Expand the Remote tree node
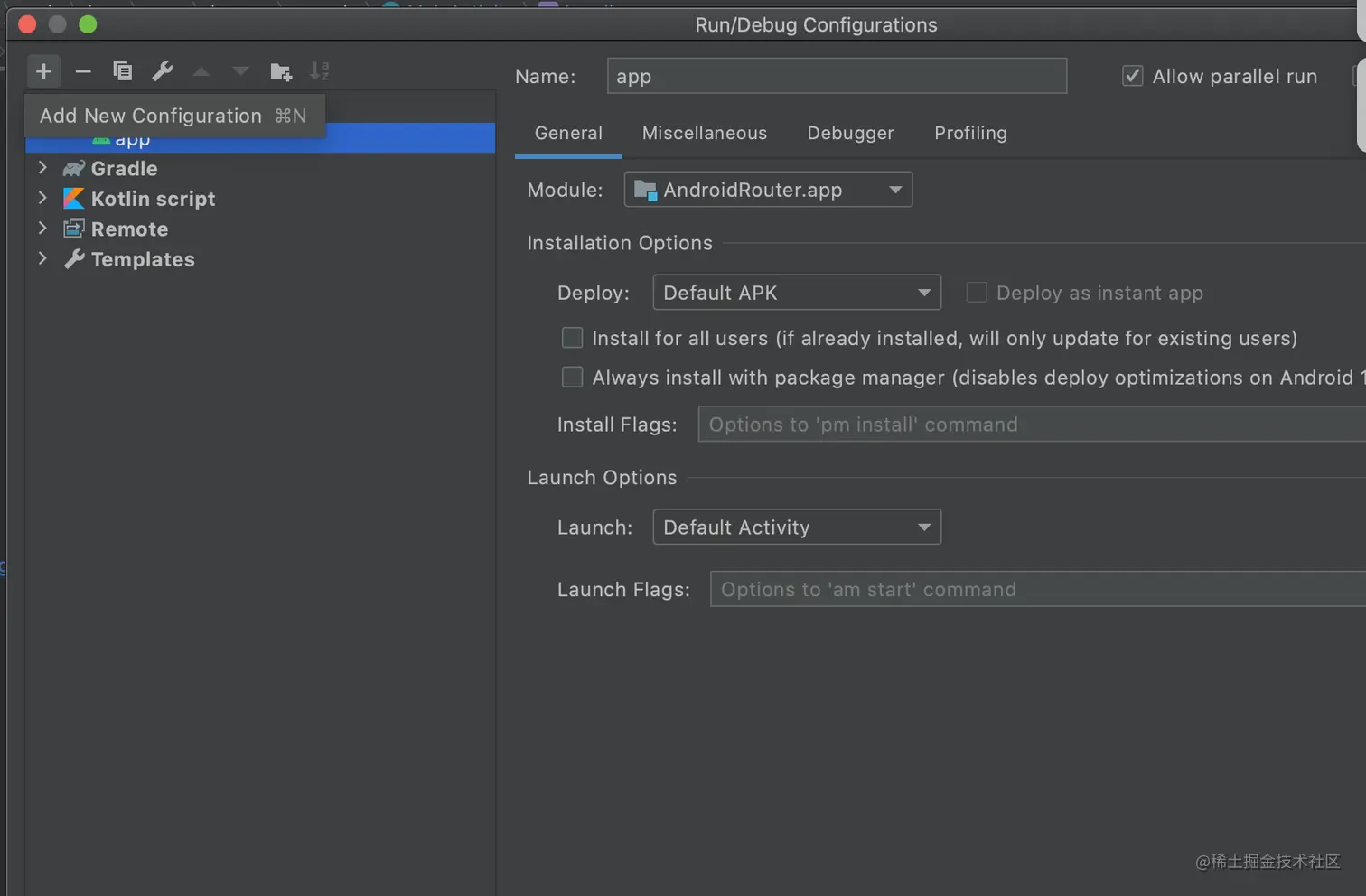This screenshot has height=896, width=1366. (x=42, y=229)
